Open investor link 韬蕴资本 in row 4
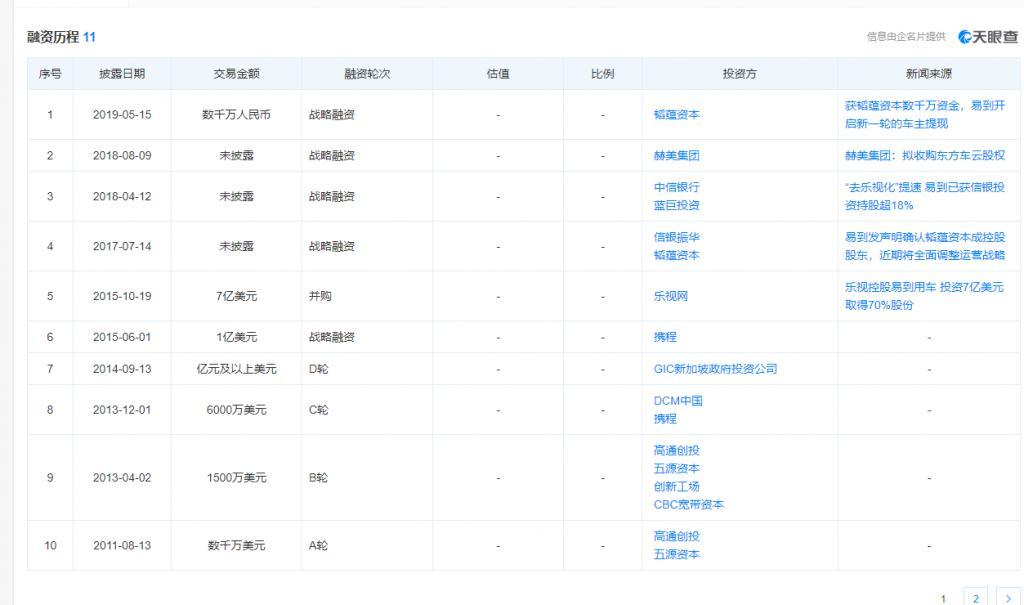The height and width of the screenshot is (605, 1024). 677,255
